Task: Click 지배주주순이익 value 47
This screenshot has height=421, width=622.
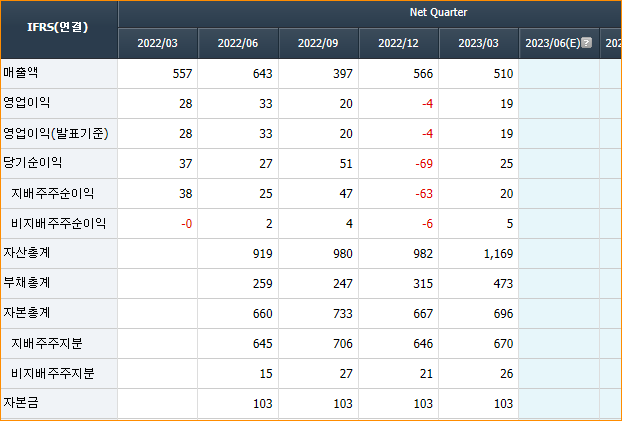Action: click(x=346, y=194)
